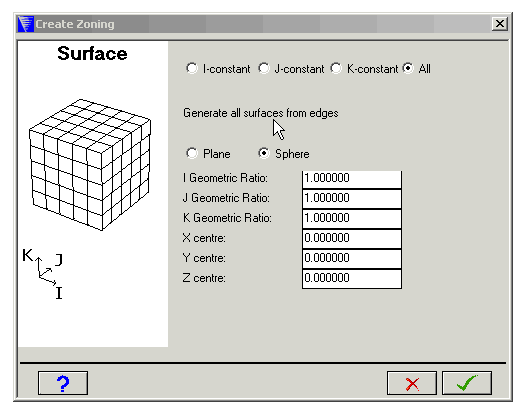Click the gridded cube surface preview image
This screenshot has width=529, height=412.
[x=90, y=165]
